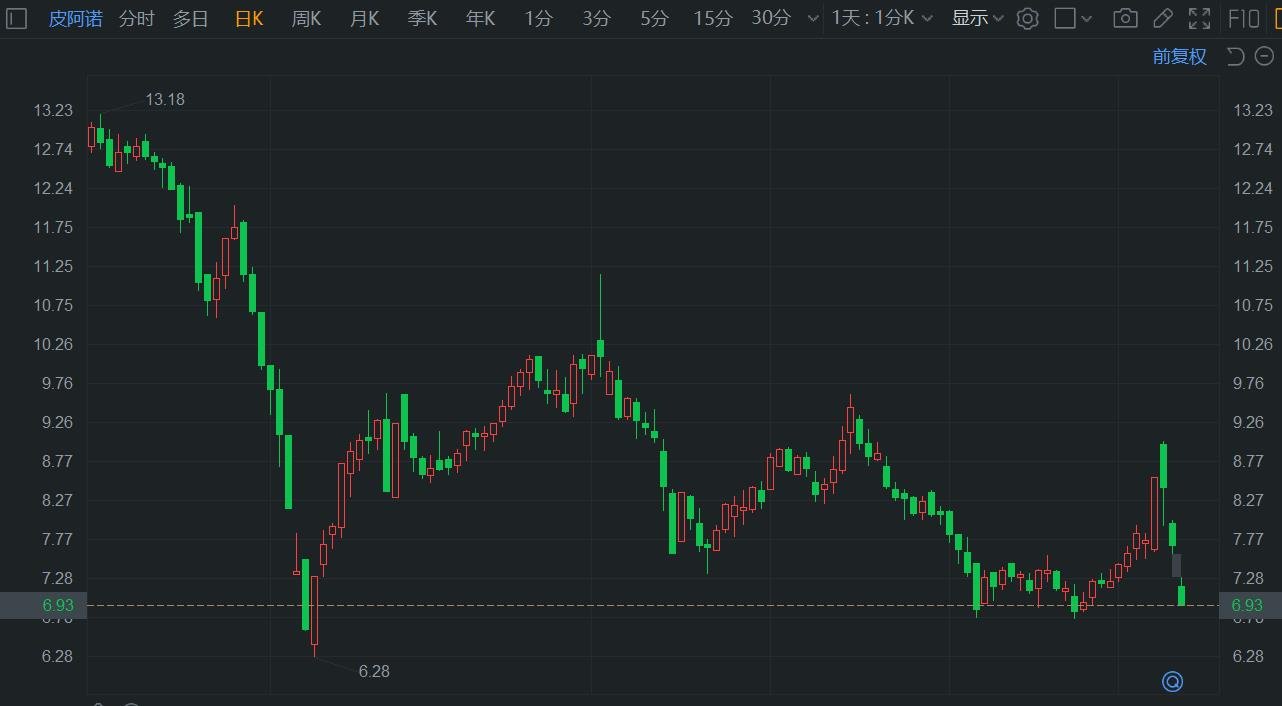The image size is (1282, 706).
Task: Click the undo arrow icon
Action: tap(1235, 56)
